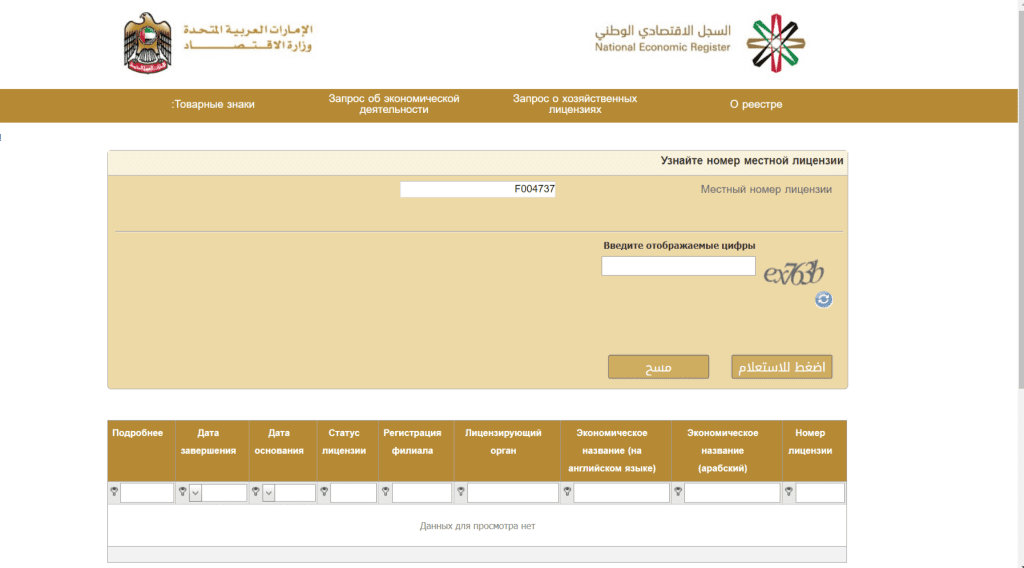Click the captcha digits input field
This screenshot has height=568, width=1024.
[x=678, y=266]
